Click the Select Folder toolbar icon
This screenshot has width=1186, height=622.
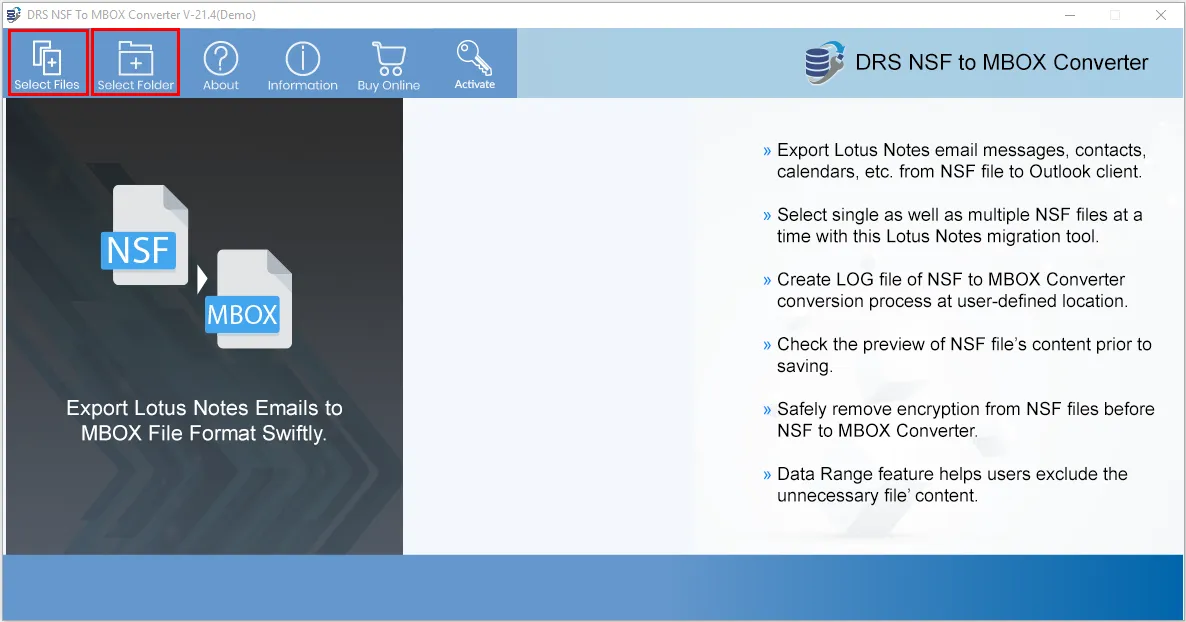(x=135, y=64)
